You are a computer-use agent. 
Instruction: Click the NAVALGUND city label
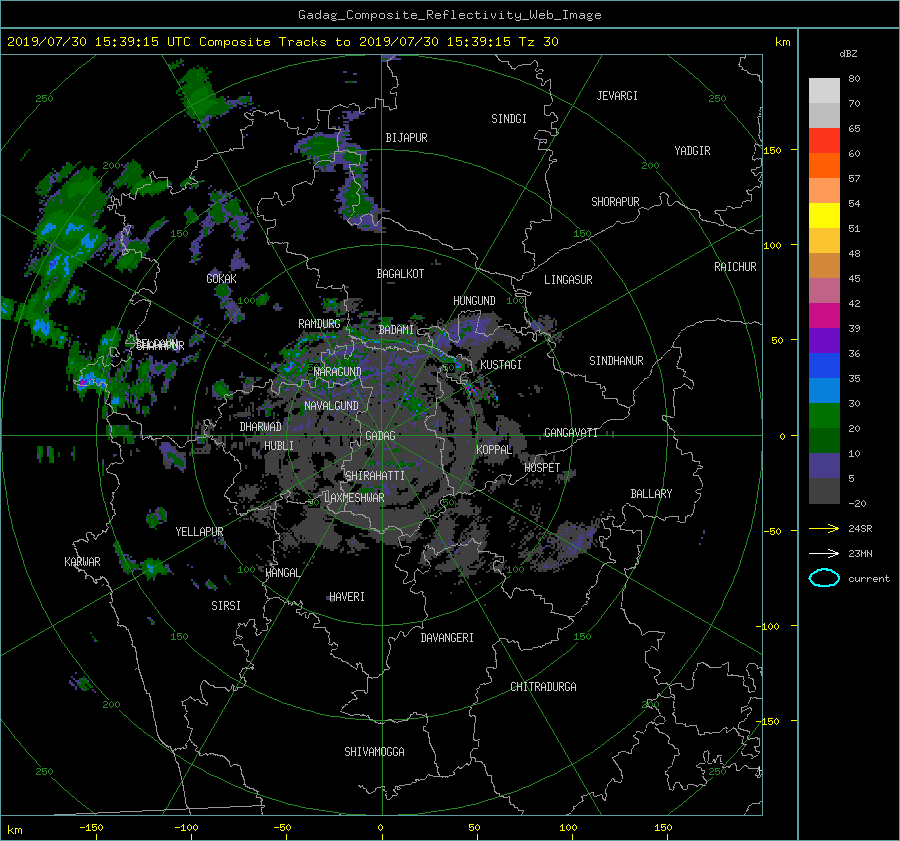click(331, 405)
